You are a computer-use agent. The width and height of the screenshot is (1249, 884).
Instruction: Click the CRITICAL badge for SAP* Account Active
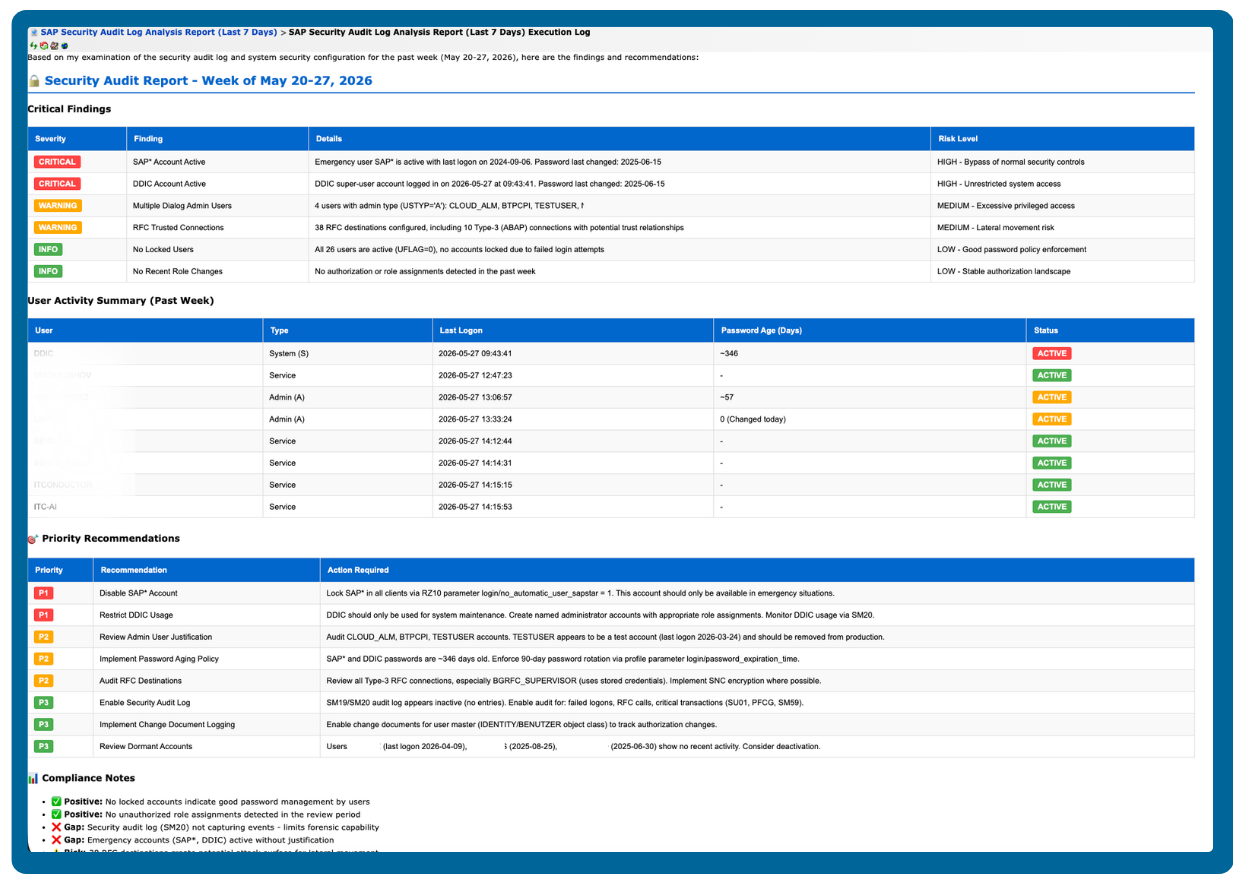pos(56,162)
